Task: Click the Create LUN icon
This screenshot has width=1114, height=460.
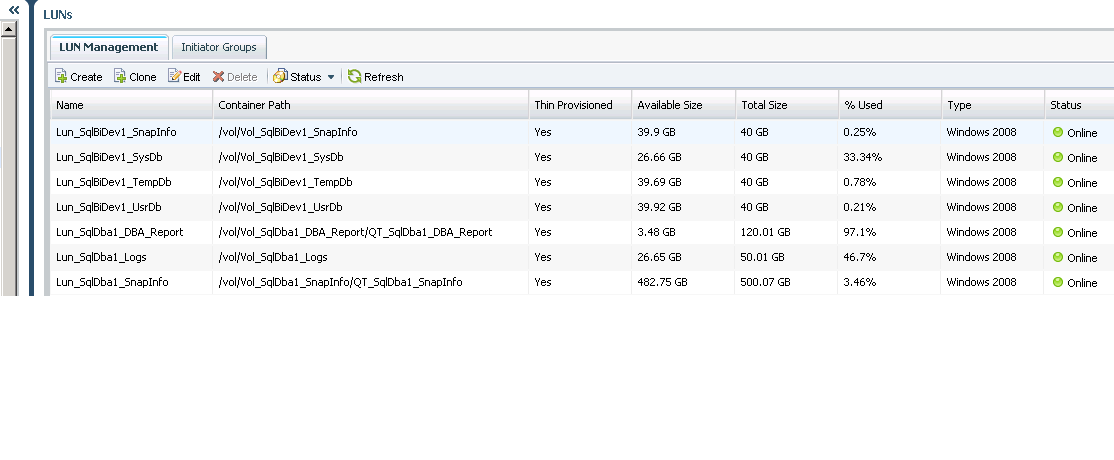Action: point(61,77)
